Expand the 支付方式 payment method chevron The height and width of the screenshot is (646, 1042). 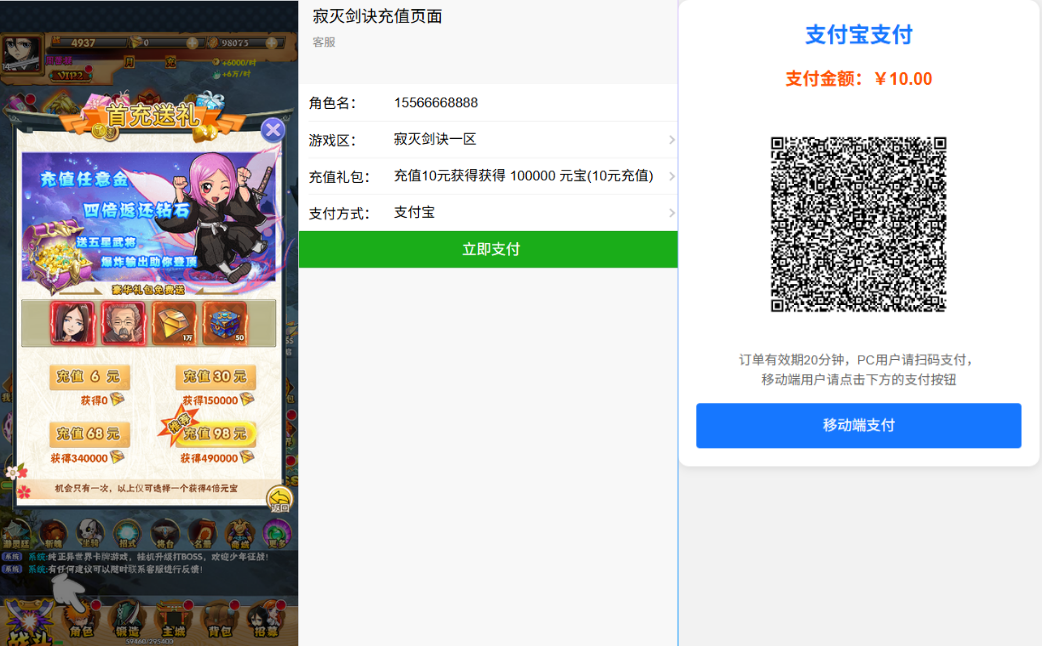671,213
